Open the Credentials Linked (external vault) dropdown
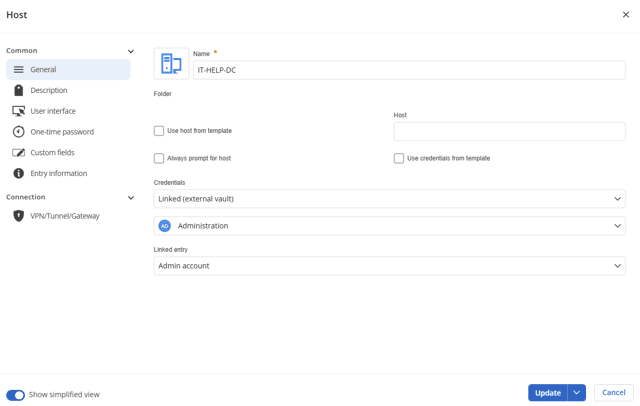 [x=389, y=199]
